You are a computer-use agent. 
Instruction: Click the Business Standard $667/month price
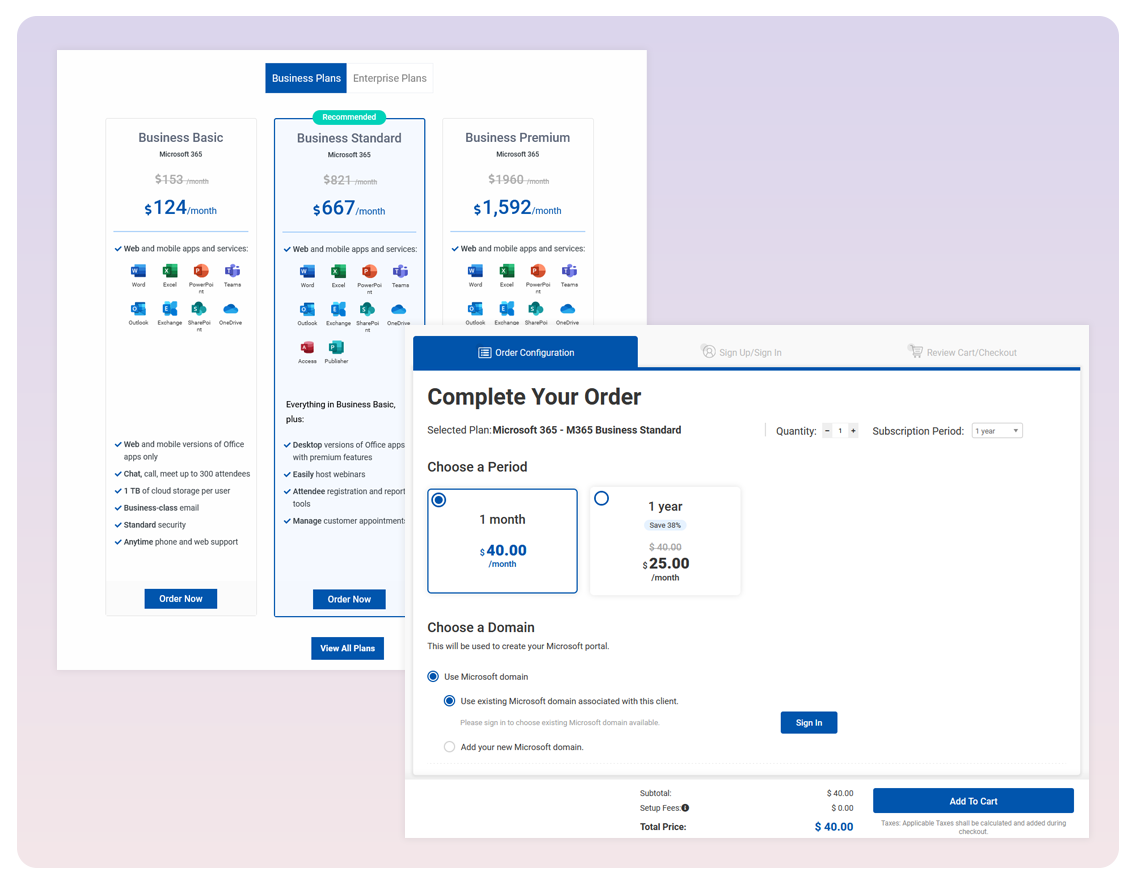pos(349,209)
